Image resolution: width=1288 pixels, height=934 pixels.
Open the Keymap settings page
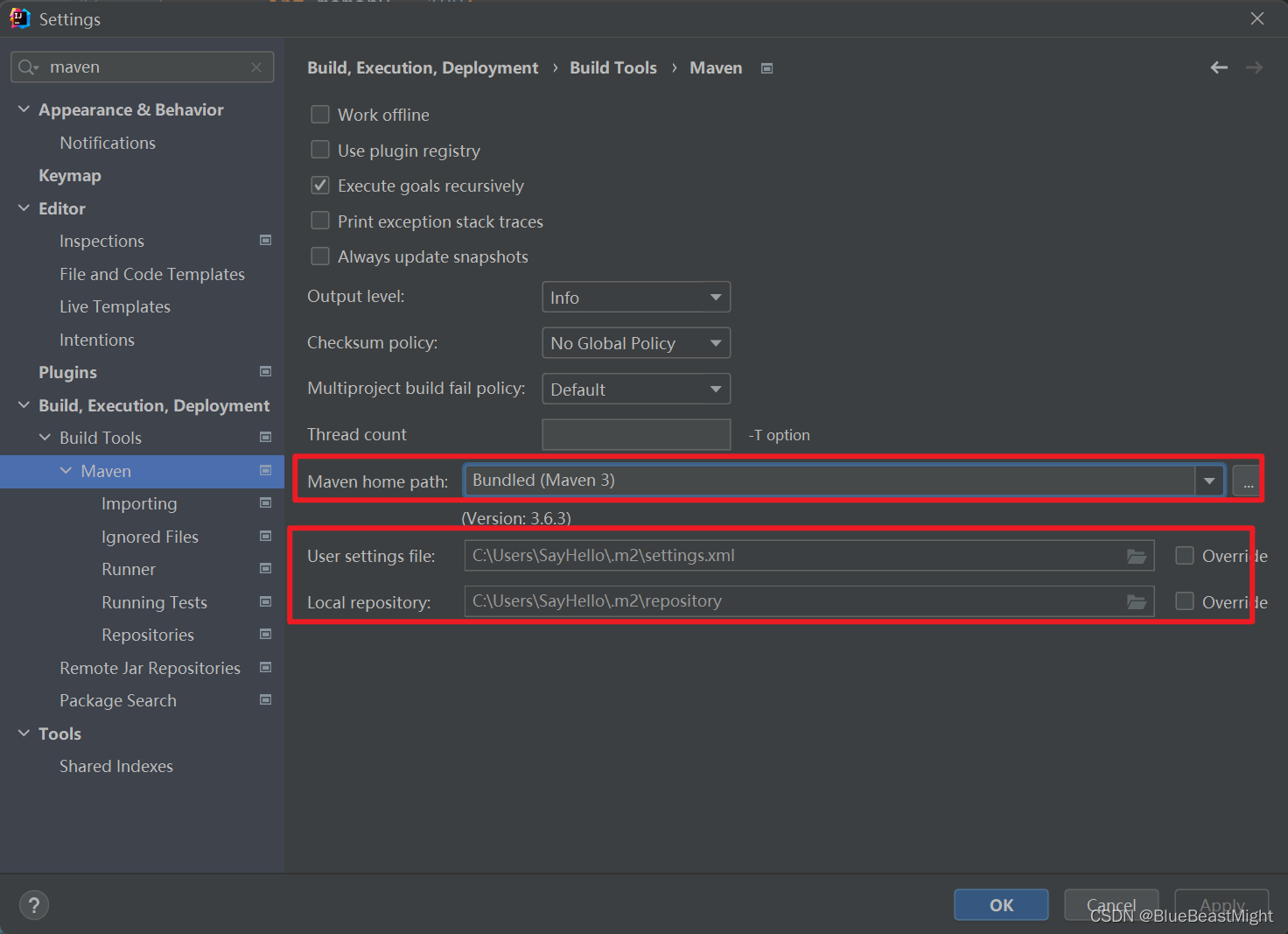click(x=70, y=176)
